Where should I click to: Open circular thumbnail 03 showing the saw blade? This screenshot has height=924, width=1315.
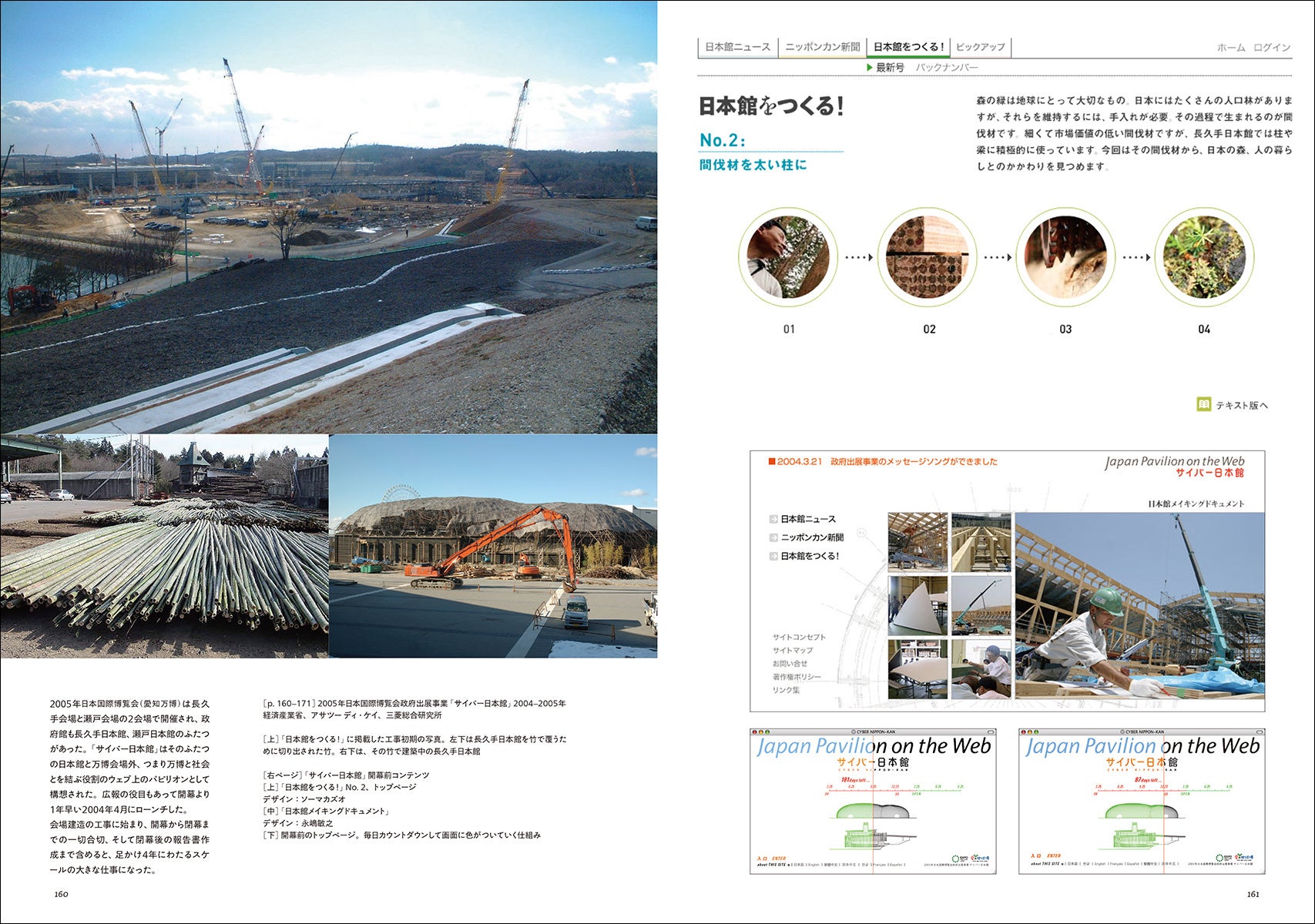(x=1065, y=257)
